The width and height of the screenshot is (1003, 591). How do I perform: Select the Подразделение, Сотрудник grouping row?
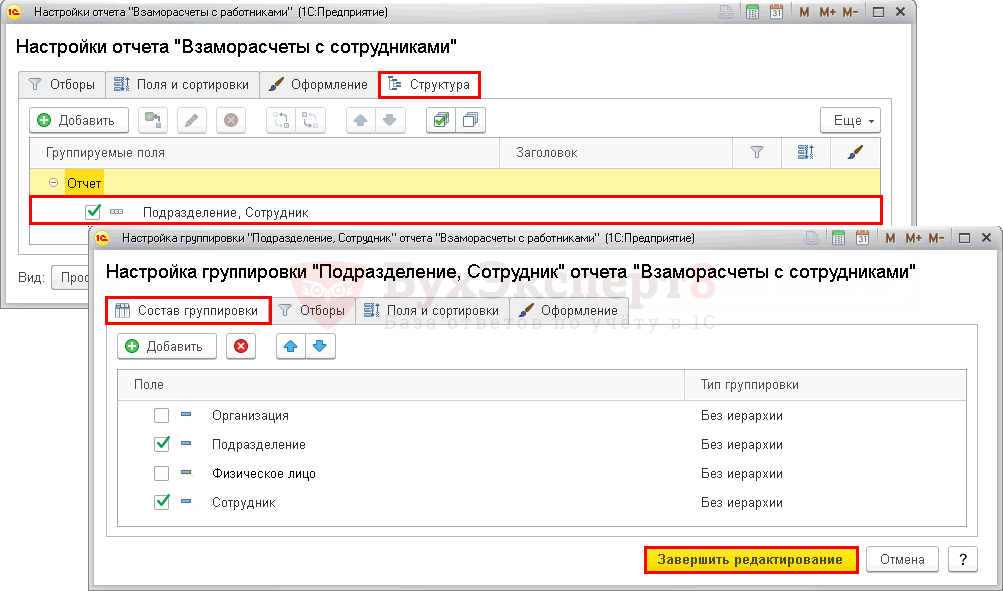225,212
